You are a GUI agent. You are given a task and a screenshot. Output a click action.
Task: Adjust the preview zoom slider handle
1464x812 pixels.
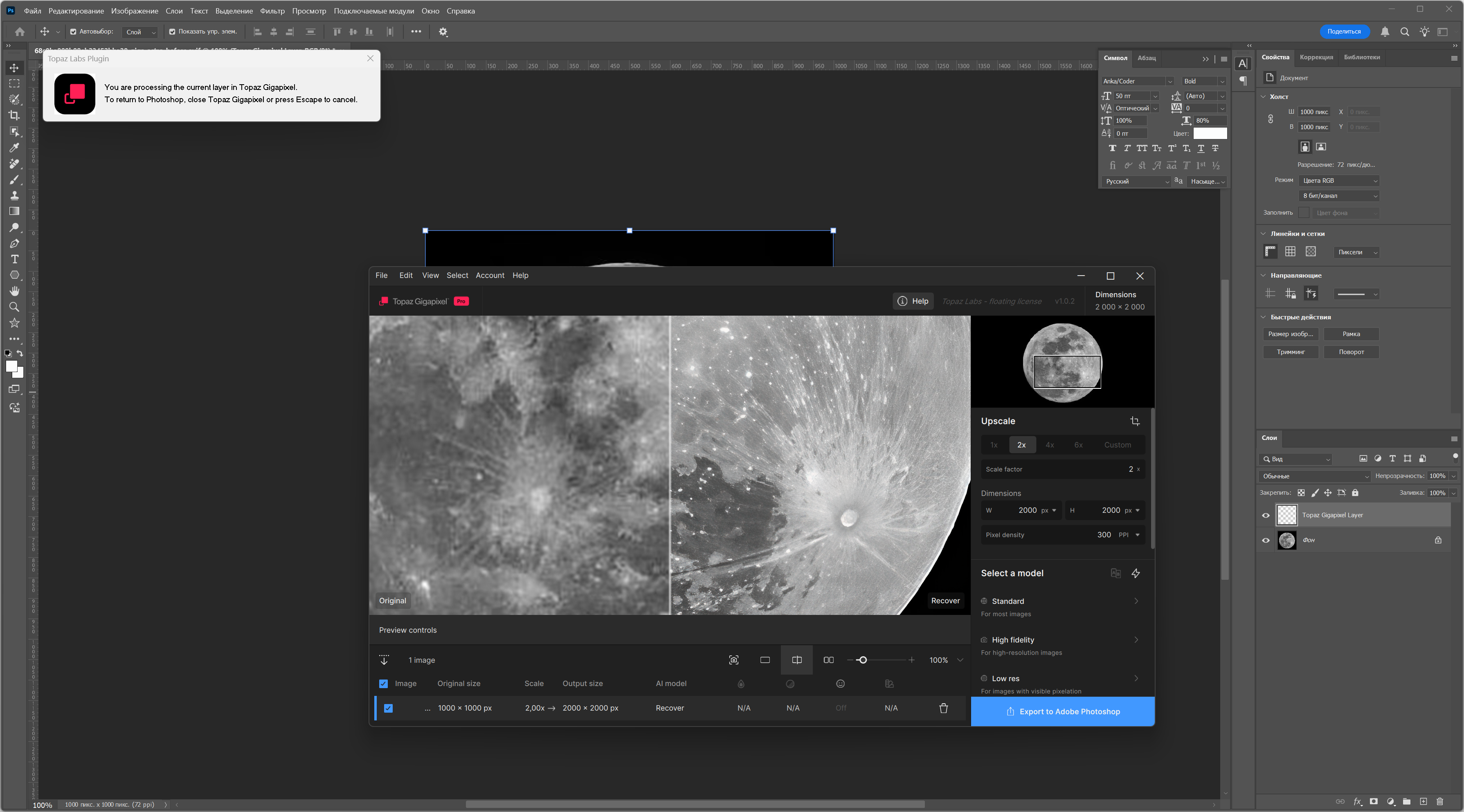(x=862, y=660)
